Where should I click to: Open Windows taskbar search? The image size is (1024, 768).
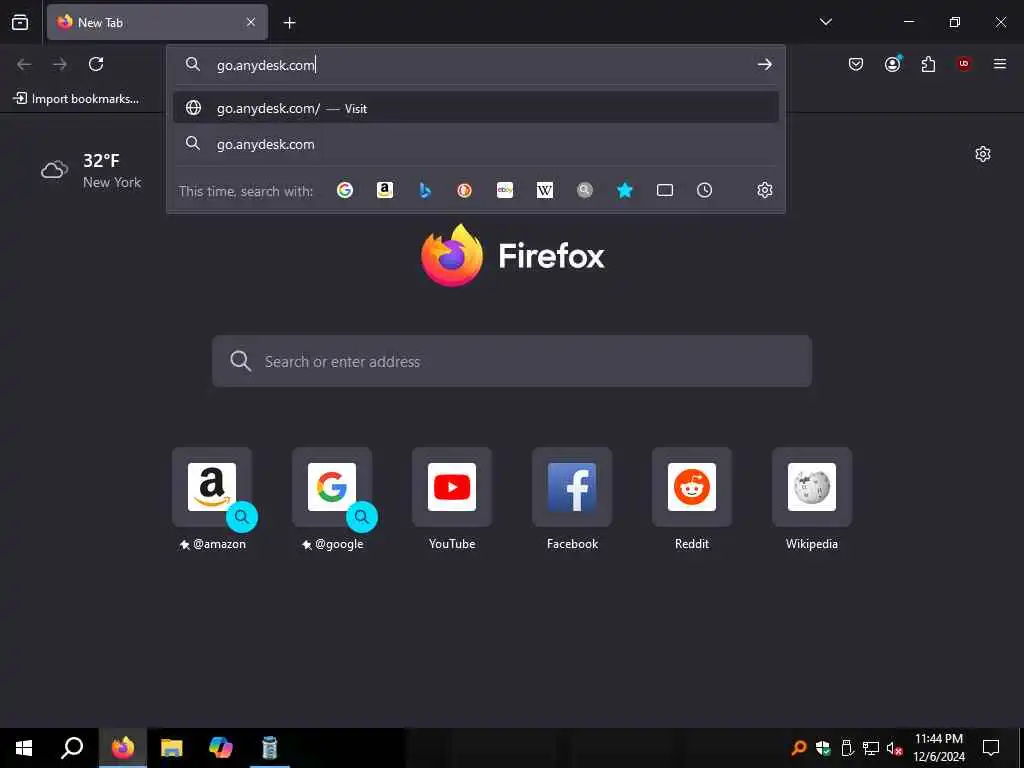tap(72, 748)
